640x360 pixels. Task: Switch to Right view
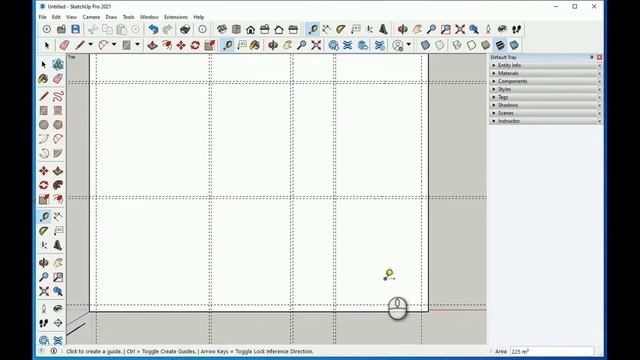point(264,29)
